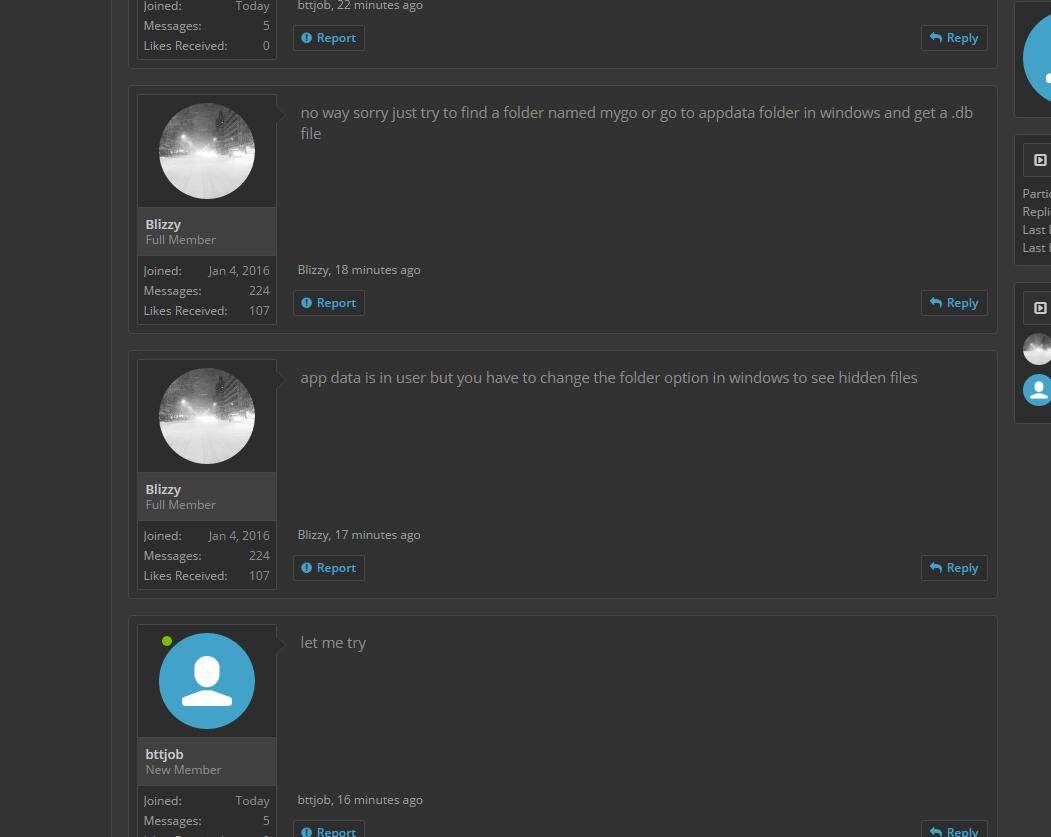Screen dimensions: 1051x837
Task: Open the bttjob username link on the 'let me try' post
Action: (164, 754)
